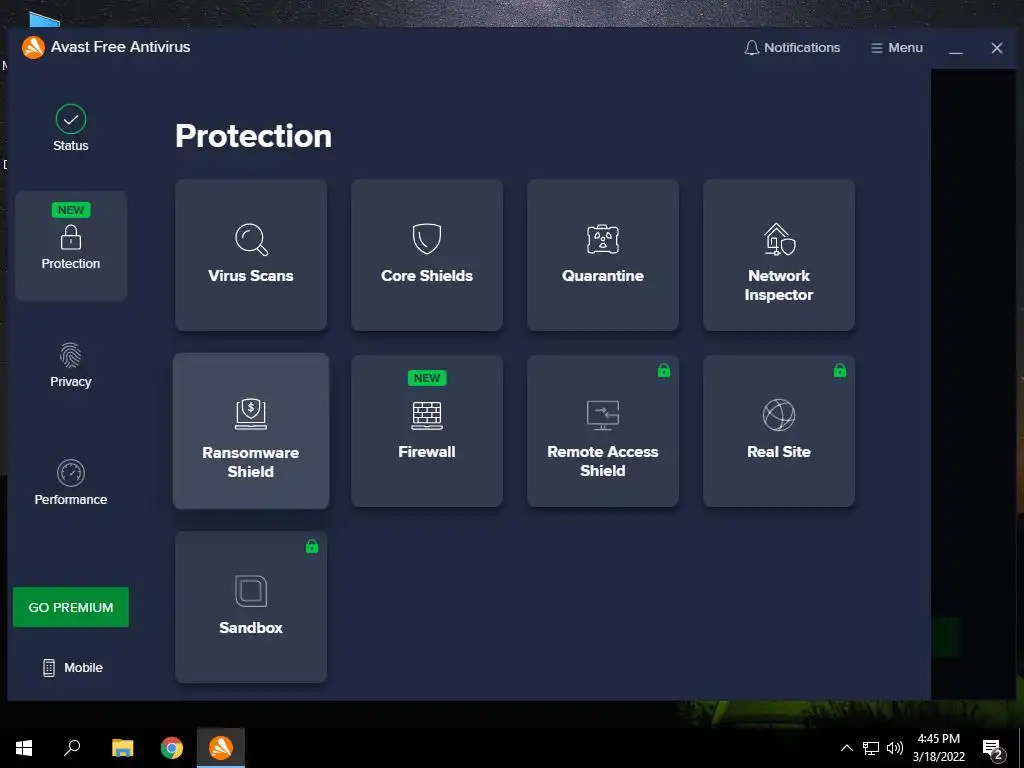Show hidden system tray icons
The width and height of the screenshot is (1024, 768).
pyautogui.click(x=846, y=748)
